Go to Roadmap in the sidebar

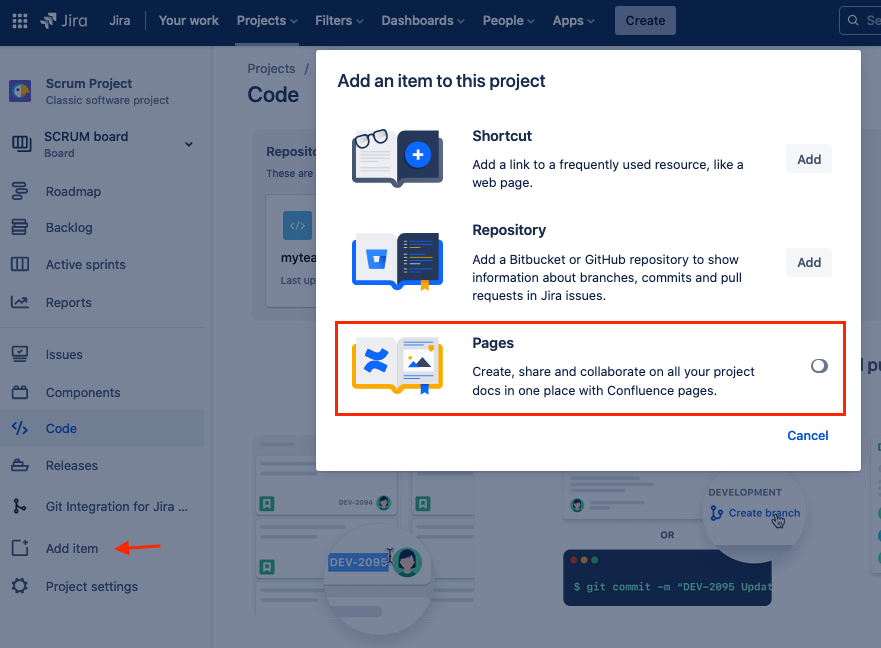[74, 192]
